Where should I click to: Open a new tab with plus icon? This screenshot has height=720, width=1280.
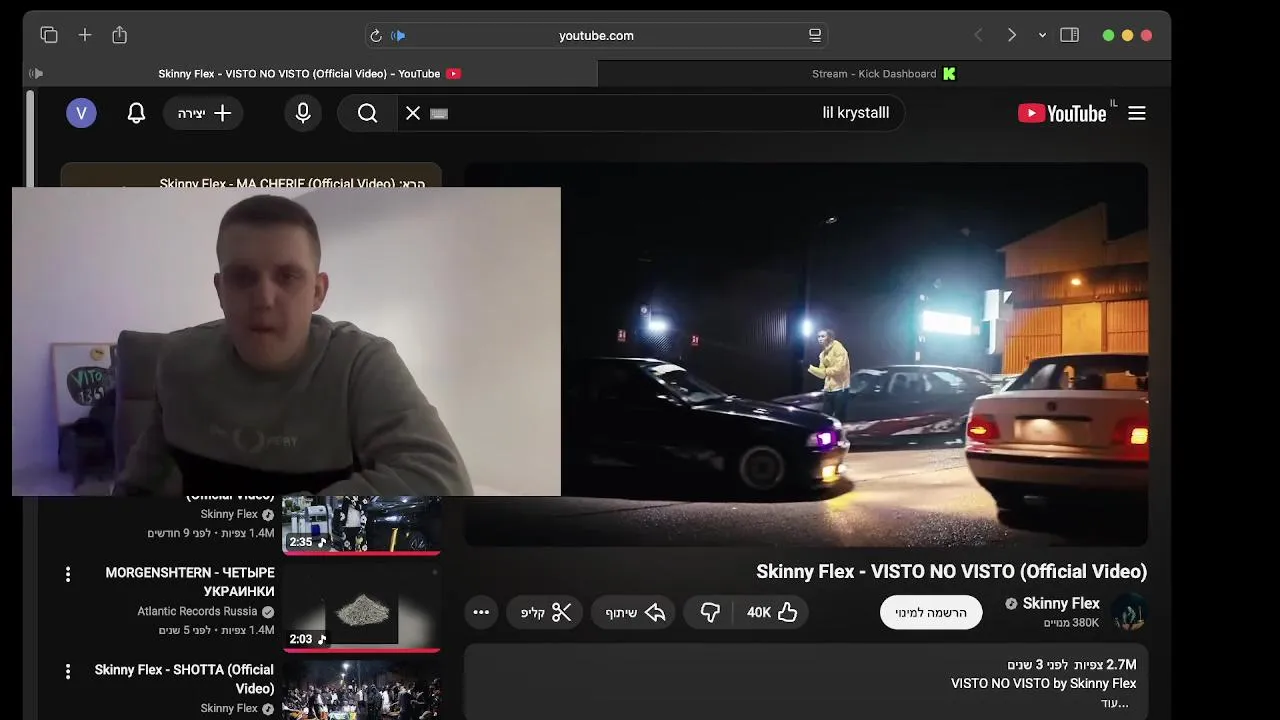pos(85,35)
